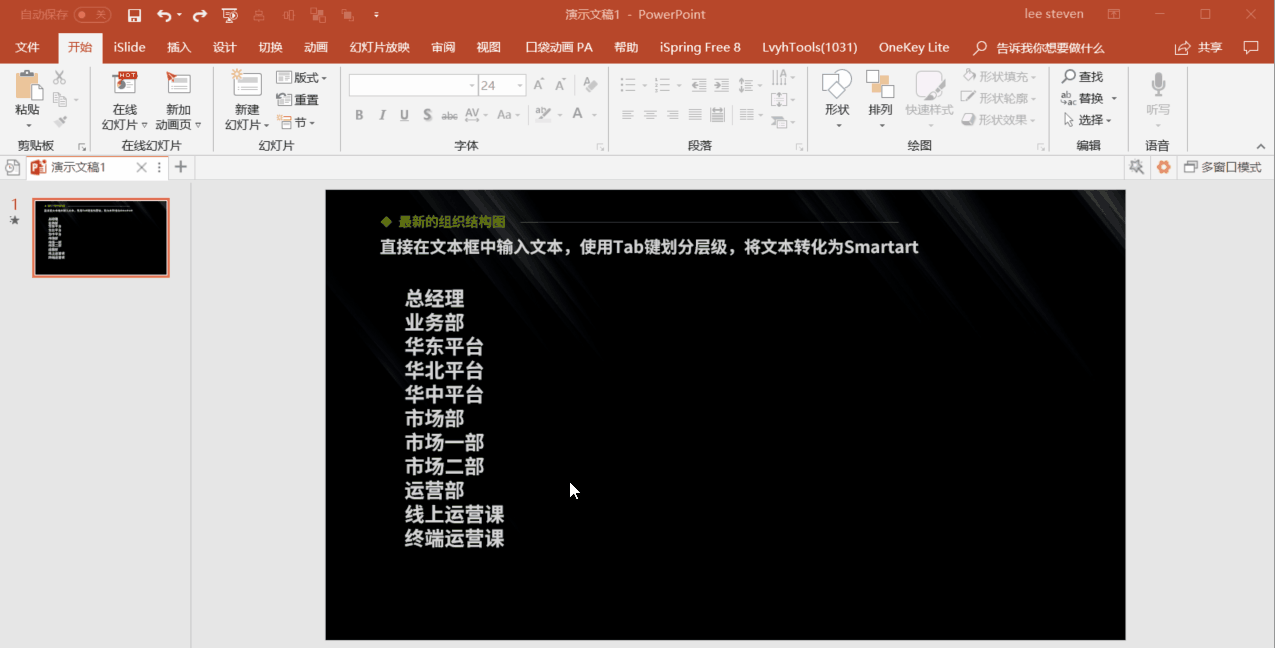Screen dimensions: 1275x648
Task: Click the orange gear icon in tab bar
Action: (1164, 167)
